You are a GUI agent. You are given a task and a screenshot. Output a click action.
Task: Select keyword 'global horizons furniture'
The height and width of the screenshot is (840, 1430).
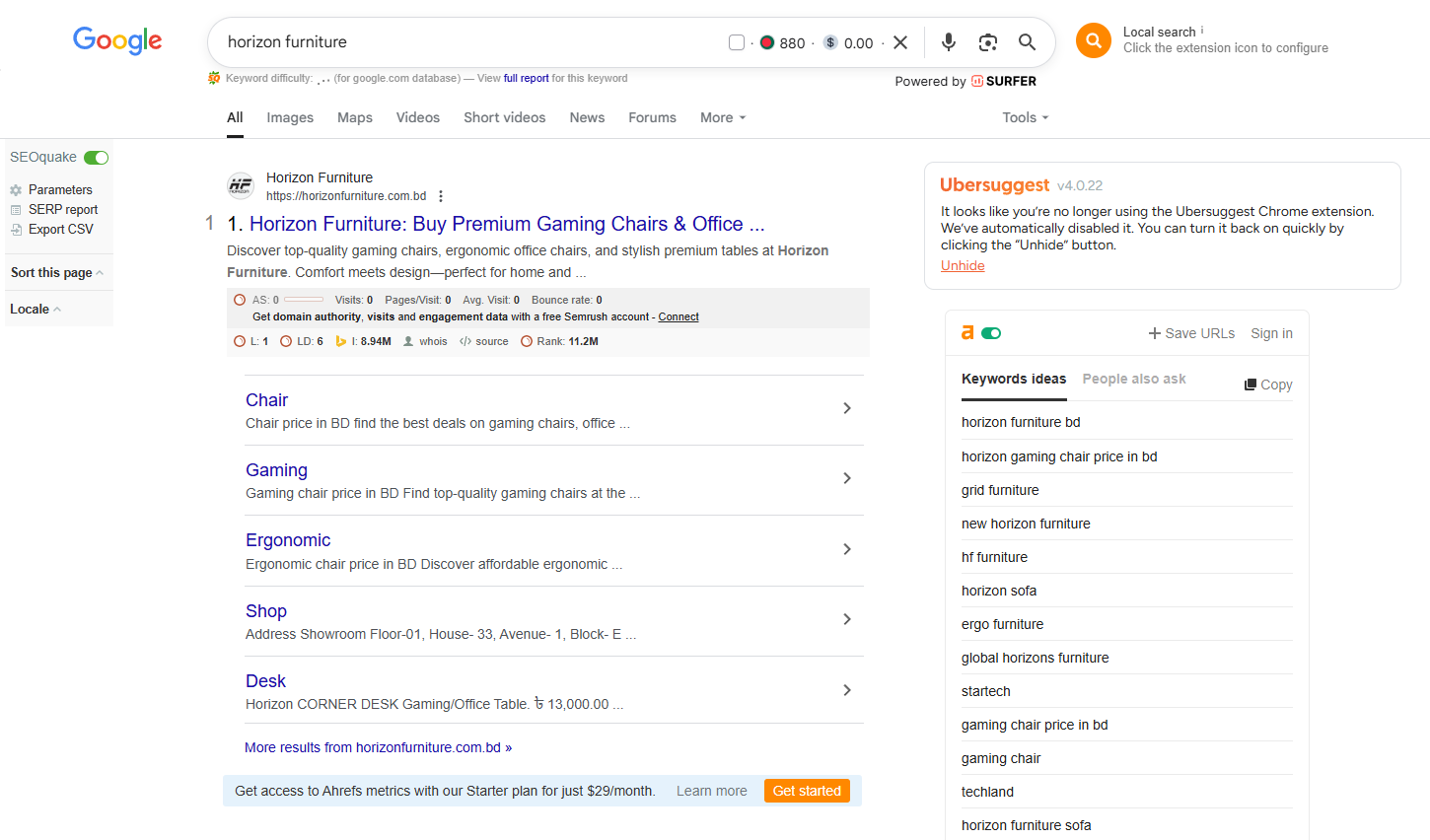click(1036, 658)
